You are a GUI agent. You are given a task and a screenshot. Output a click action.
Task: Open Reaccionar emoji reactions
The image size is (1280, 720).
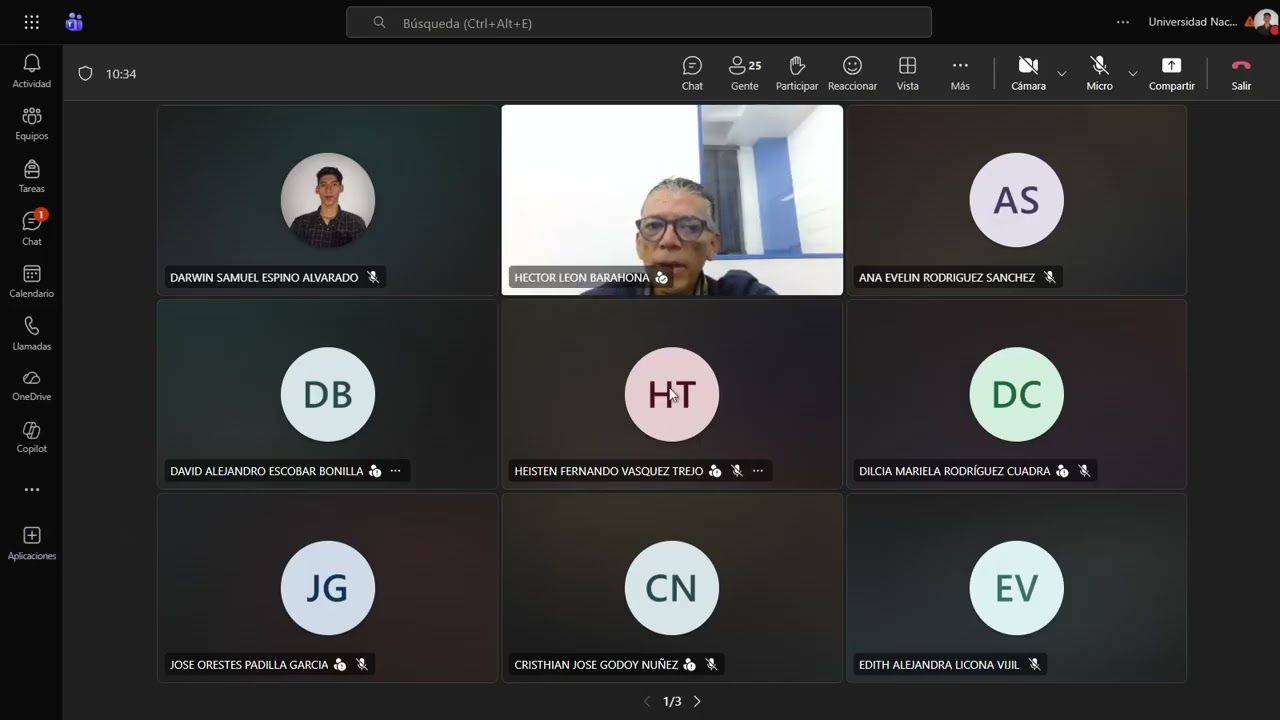click(x=852, y=73)
